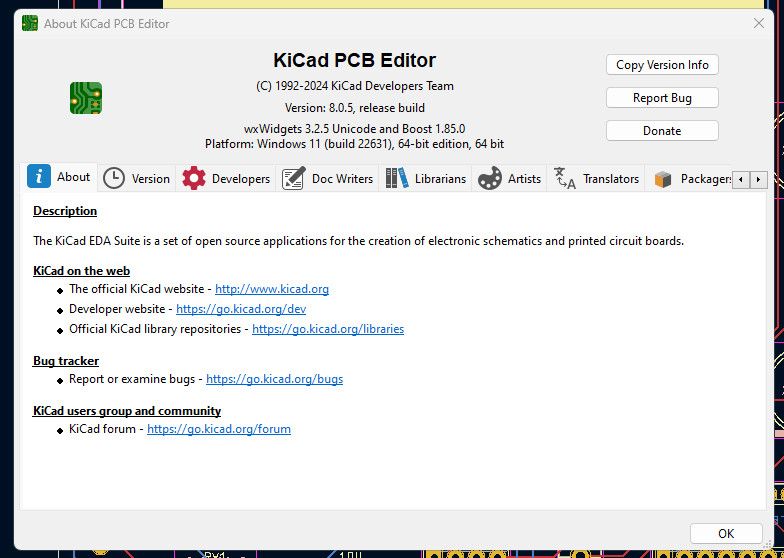Open the http://www.kicad.org link
This screenshot has width=784, height=558.
[272, 289]
